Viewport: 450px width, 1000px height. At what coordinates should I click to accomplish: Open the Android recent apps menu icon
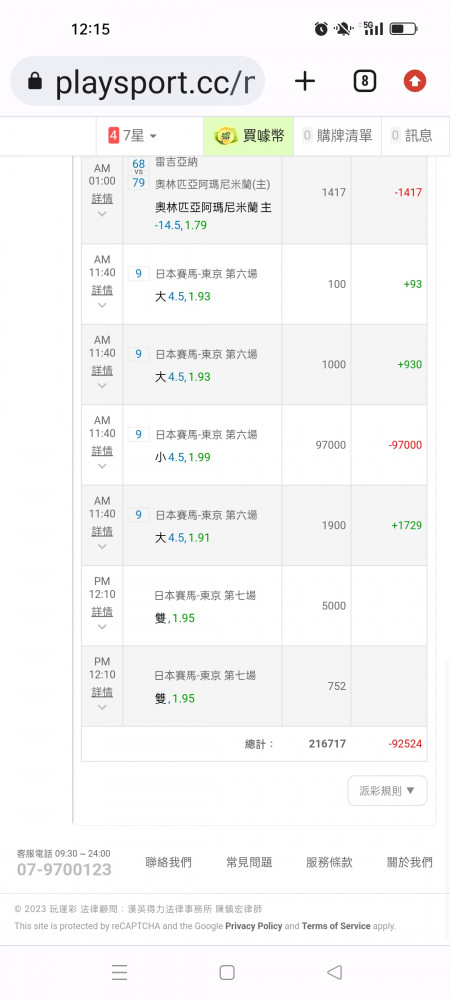[x=119, y=972]
